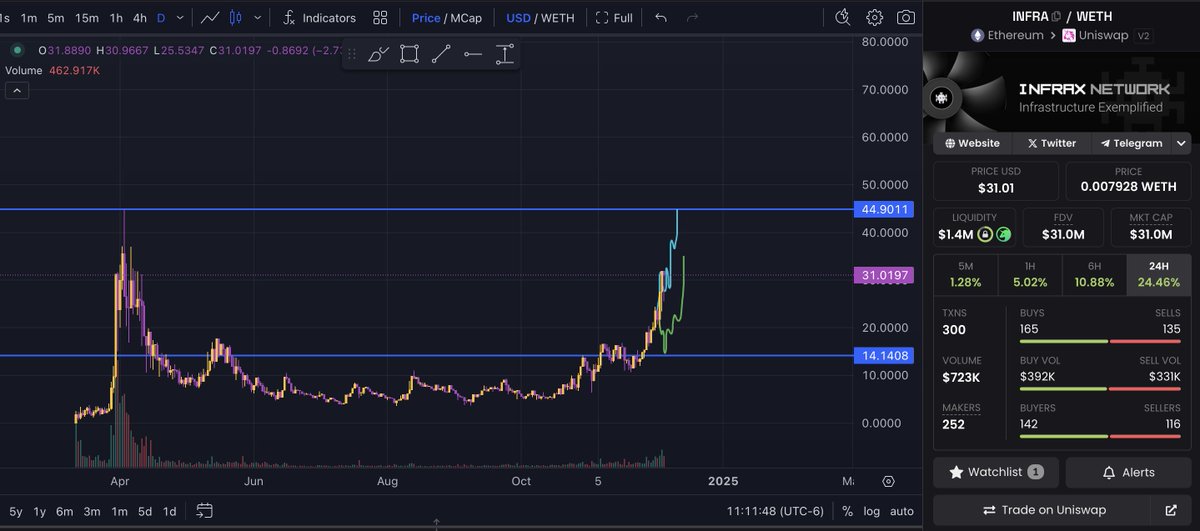Select the trend line drawing tool

[x=441, y=55]
